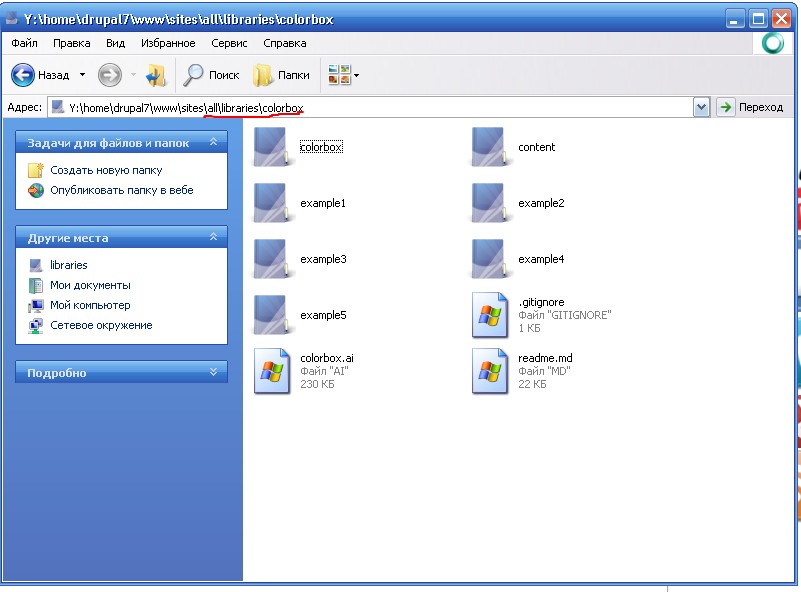
Task: Click the address path input field
Action: coord(370,107)
